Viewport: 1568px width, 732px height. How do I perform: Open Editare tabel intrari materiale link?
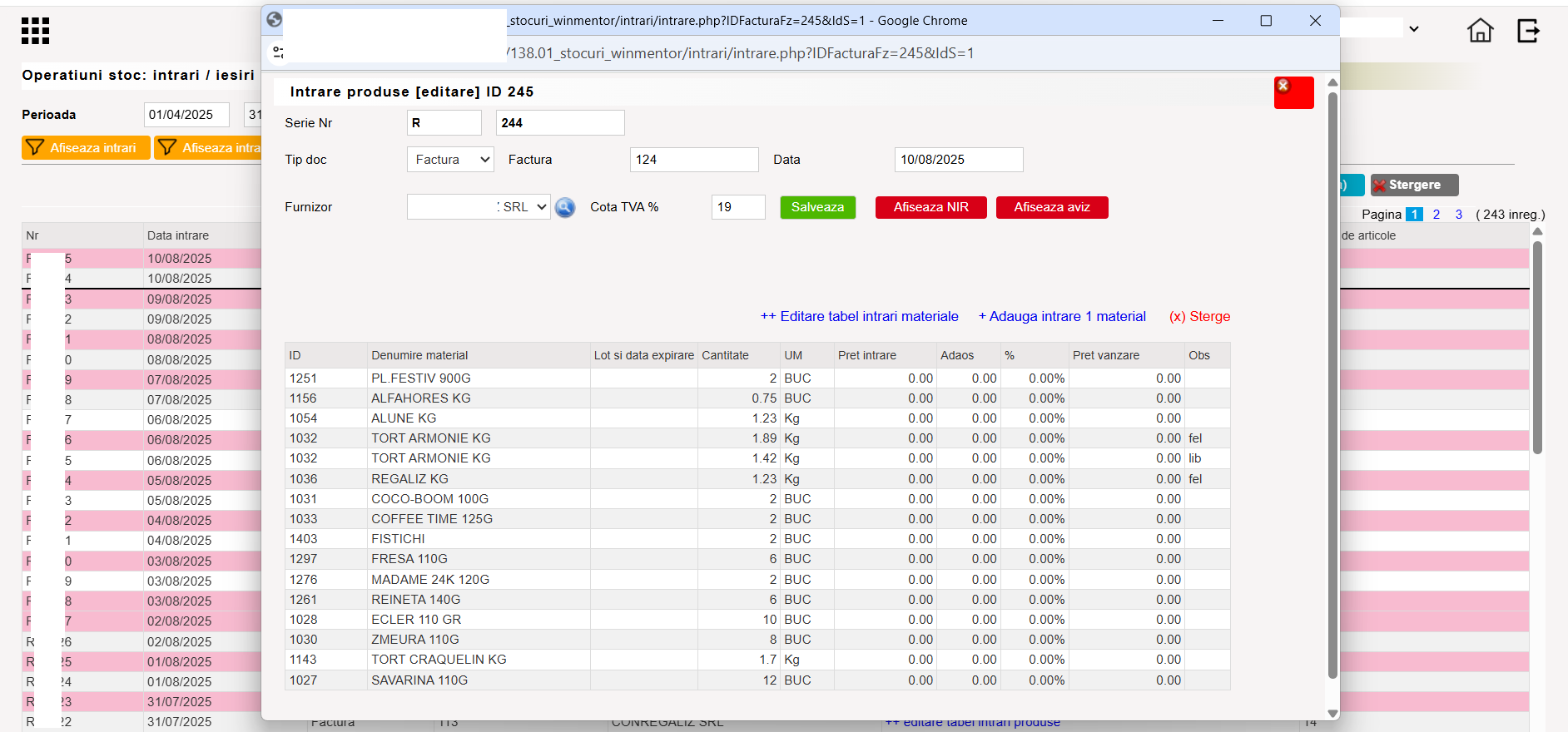click(859, 316)
